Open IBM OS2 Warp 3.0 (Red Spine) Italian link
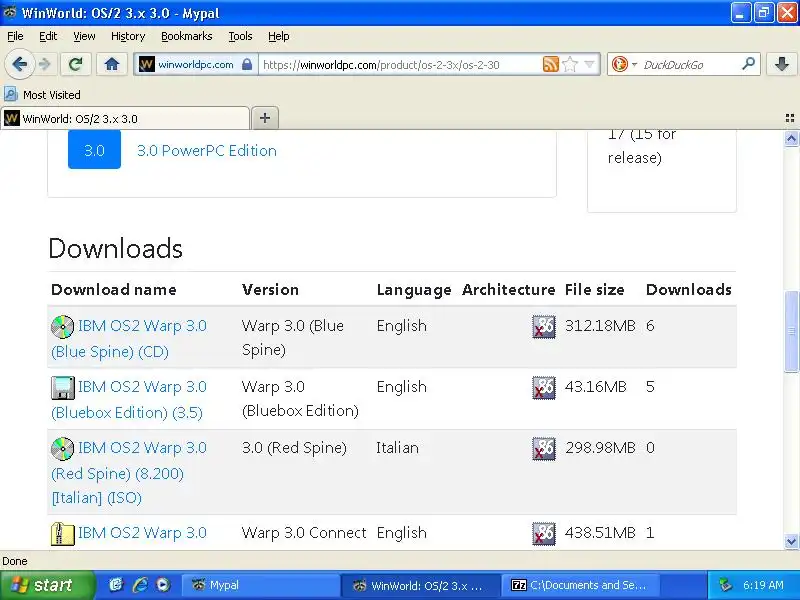The height and width of the screenshot is (600, 800). [x=129, y=472]
